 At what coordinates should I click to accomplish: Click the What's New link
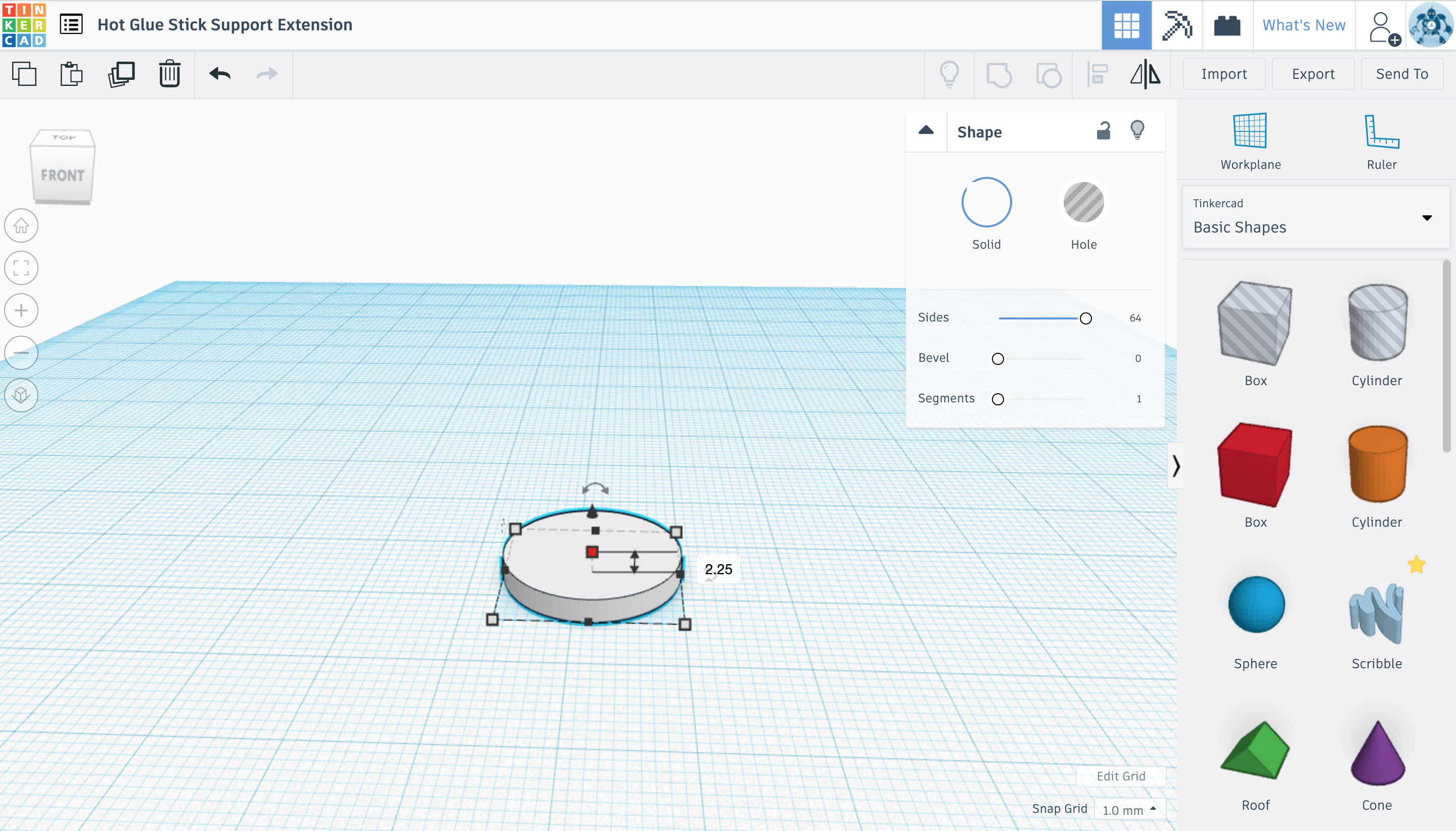(1304, 25)
